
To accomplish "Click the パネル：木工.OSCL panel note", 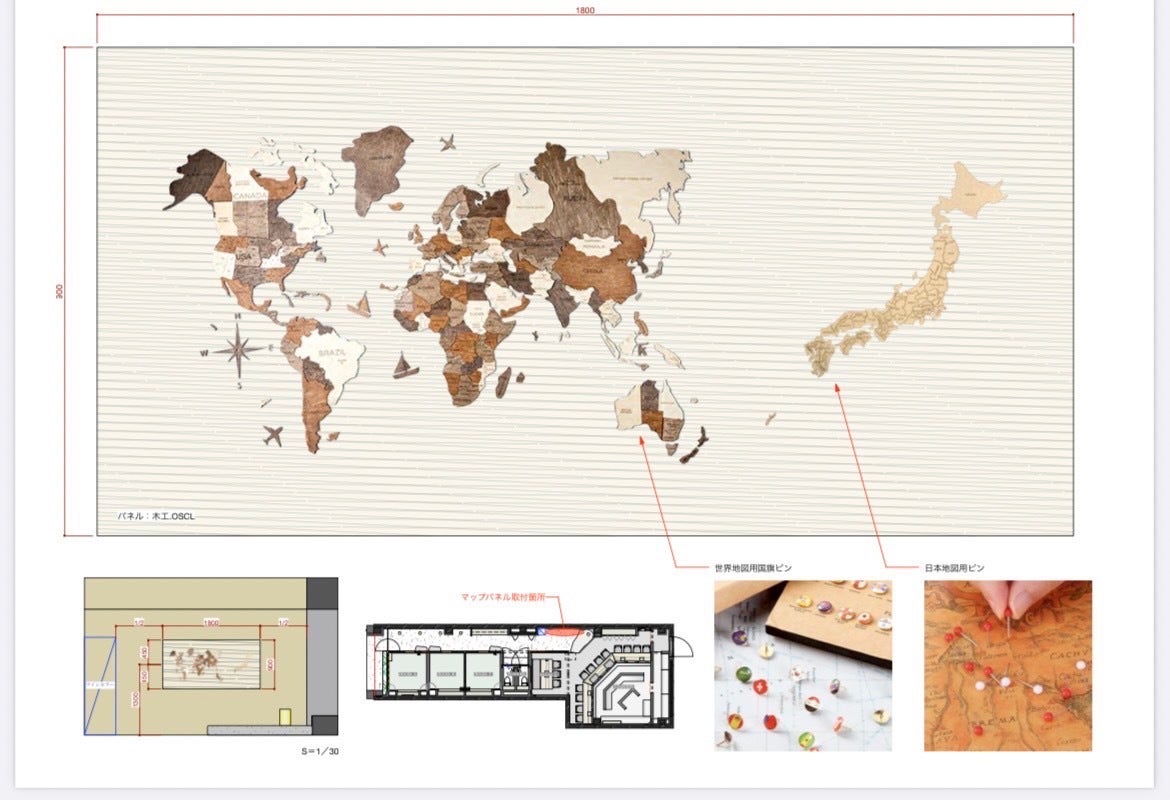I will click(157, 516).
